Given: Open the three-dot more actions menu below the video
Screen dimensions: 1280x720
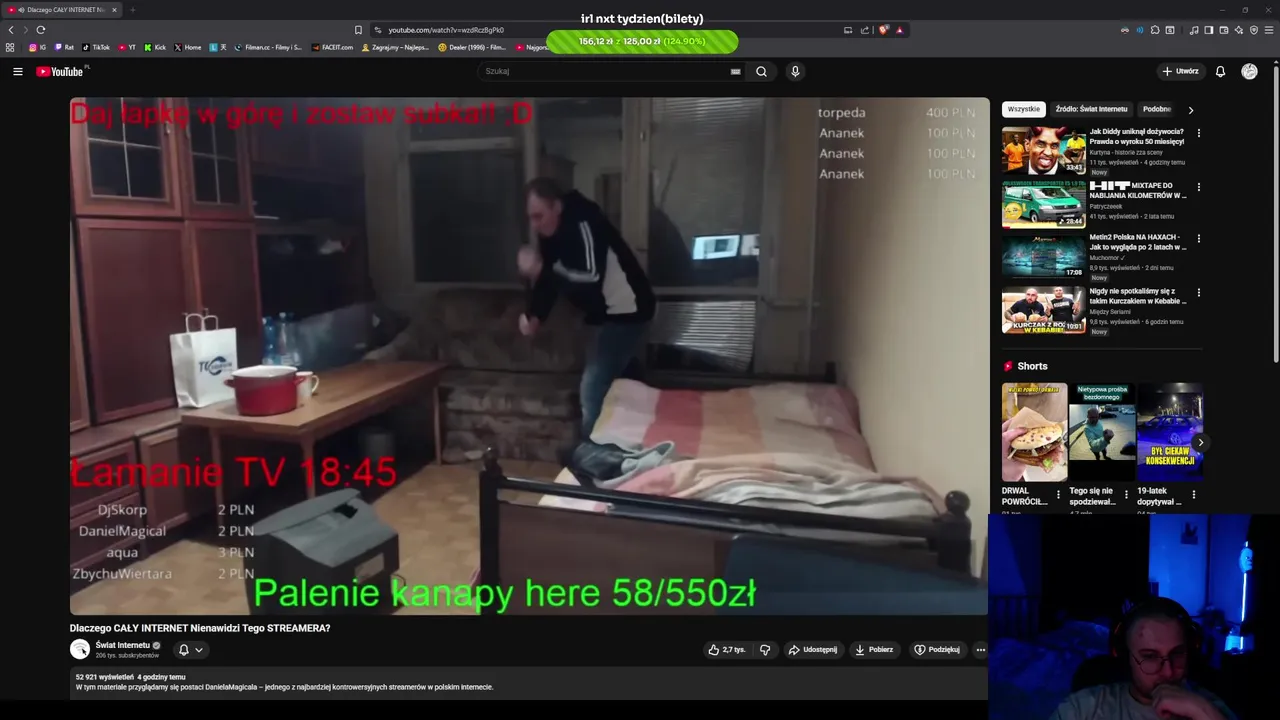Looking at the screenshot, I should (980, 650).
